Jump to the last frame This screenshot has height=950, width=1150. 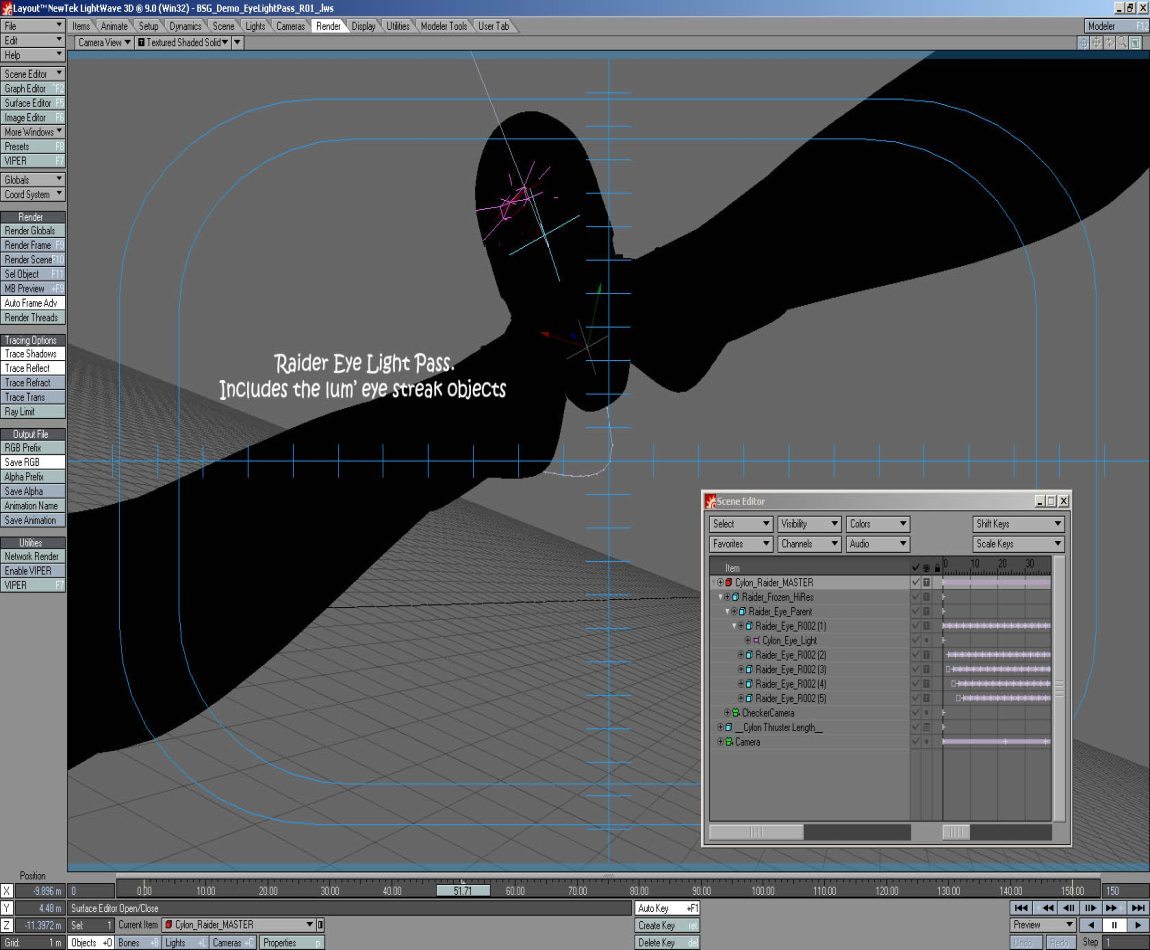[x=1138, y=908]
